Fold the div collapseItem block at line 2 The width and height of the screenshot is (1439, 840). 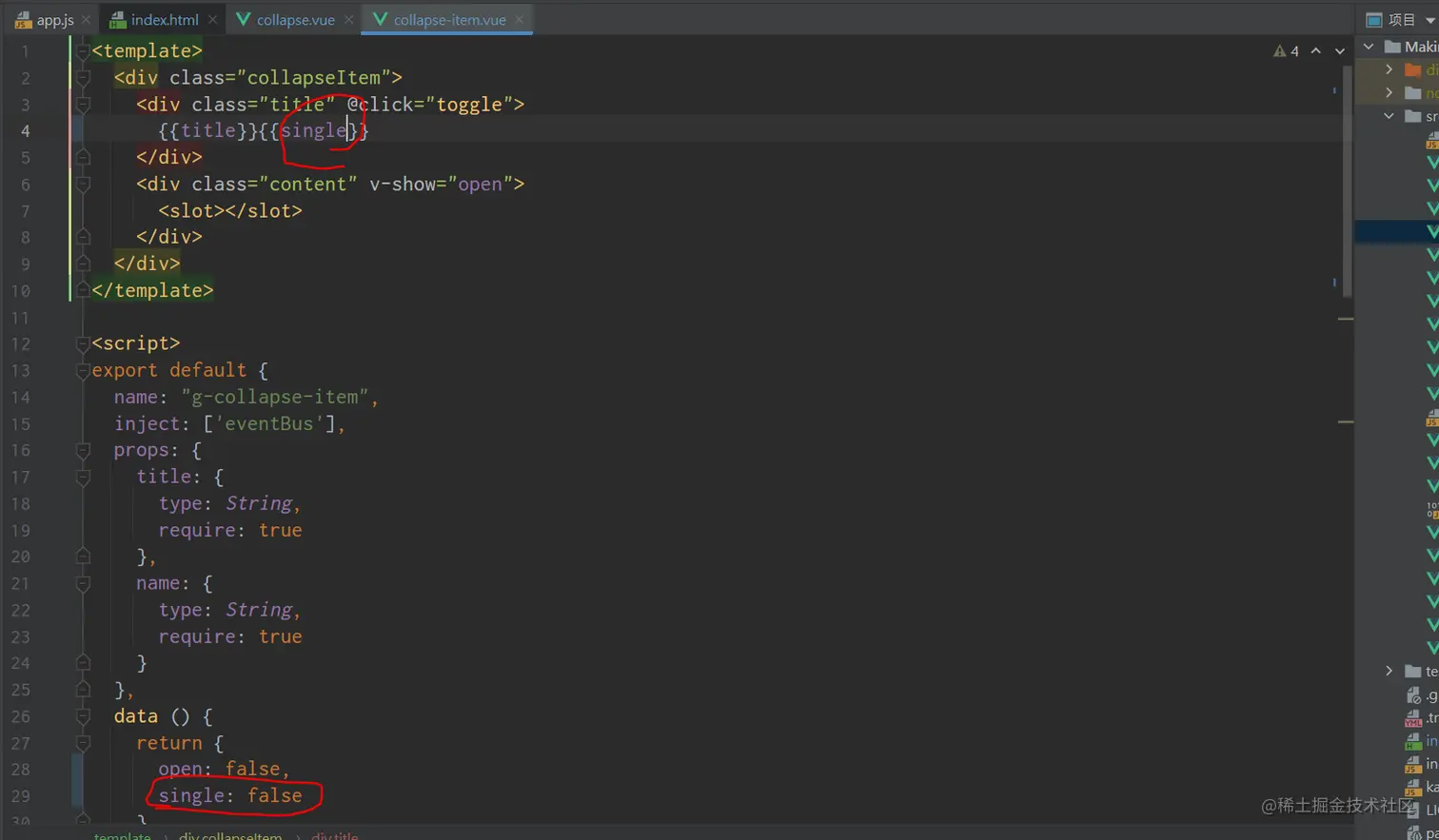83,77
